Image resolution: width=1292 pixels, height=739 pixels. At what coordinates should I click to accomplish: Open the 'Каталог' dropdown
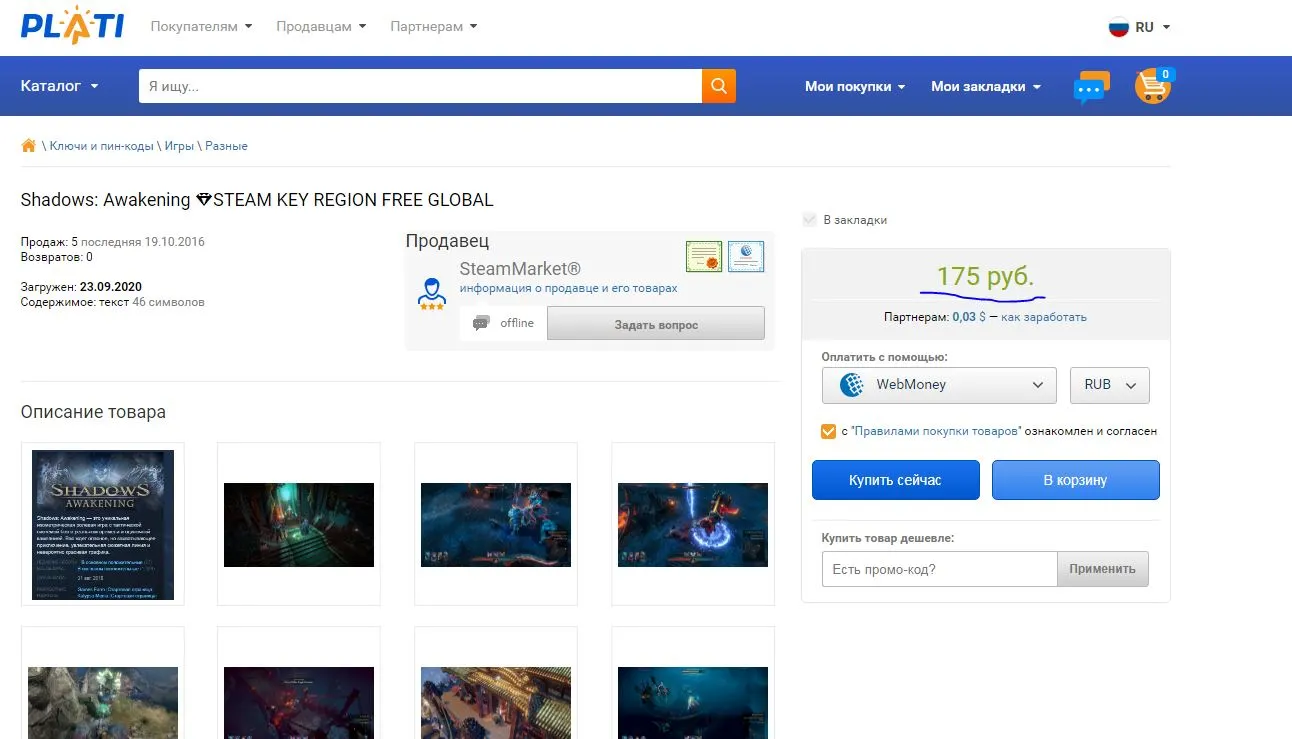[60, 86]
